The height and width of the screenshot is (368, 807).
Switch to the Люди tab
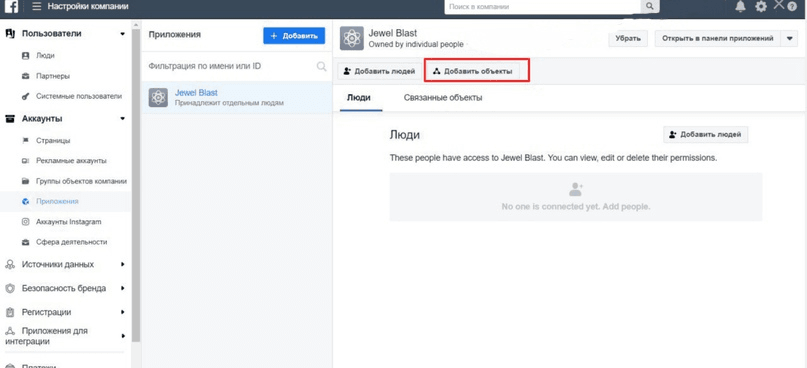pyautogui.click(x=359, y=98)
